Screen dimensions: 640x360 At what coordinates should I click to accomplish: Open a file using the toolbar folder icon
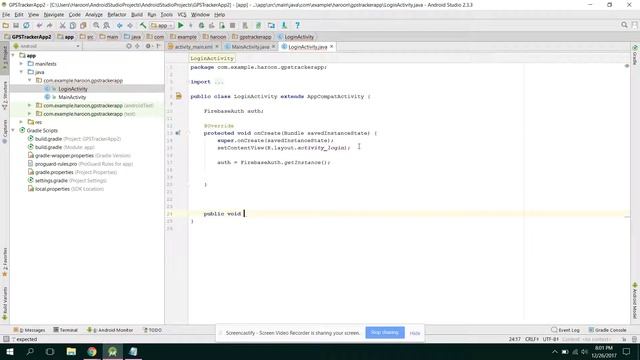pos(6,25)
